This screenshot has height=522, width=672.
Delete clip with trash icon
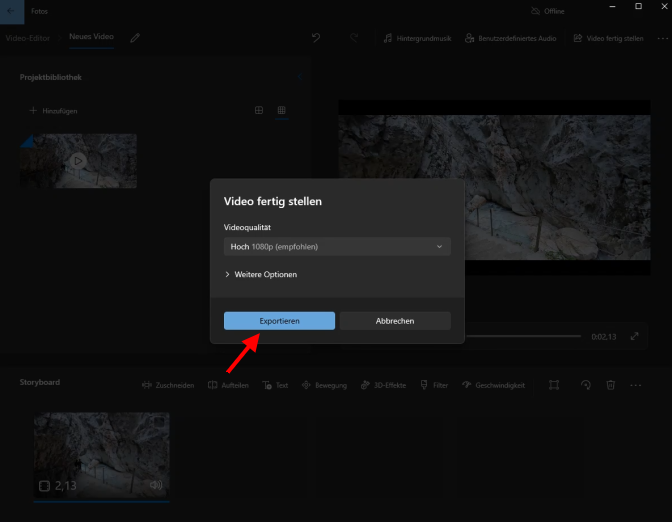tap(611, 385)
